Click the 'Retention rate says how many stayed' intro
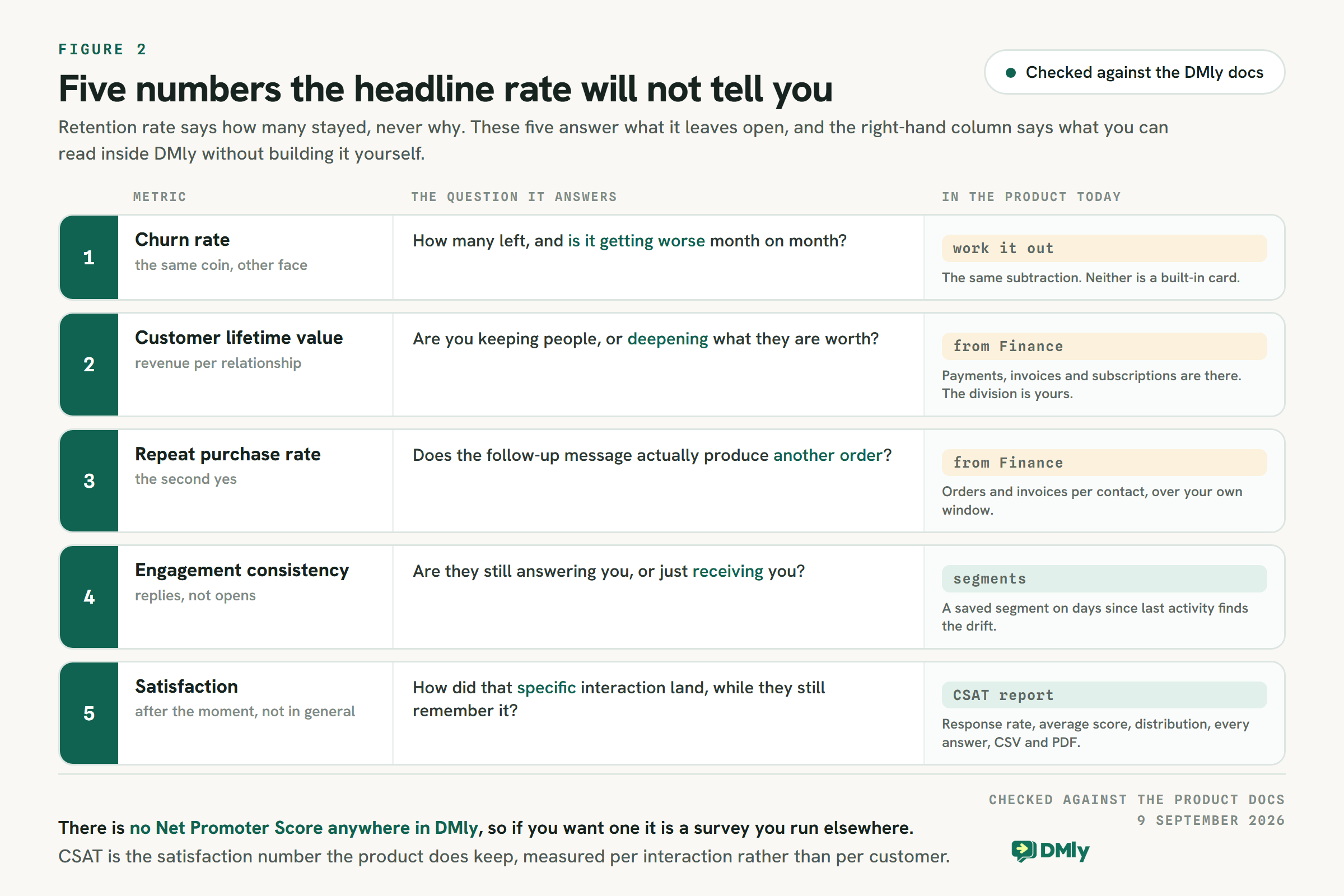This screenshot has width=1344, height=896. pyautogui.click(x=613, y=141)
